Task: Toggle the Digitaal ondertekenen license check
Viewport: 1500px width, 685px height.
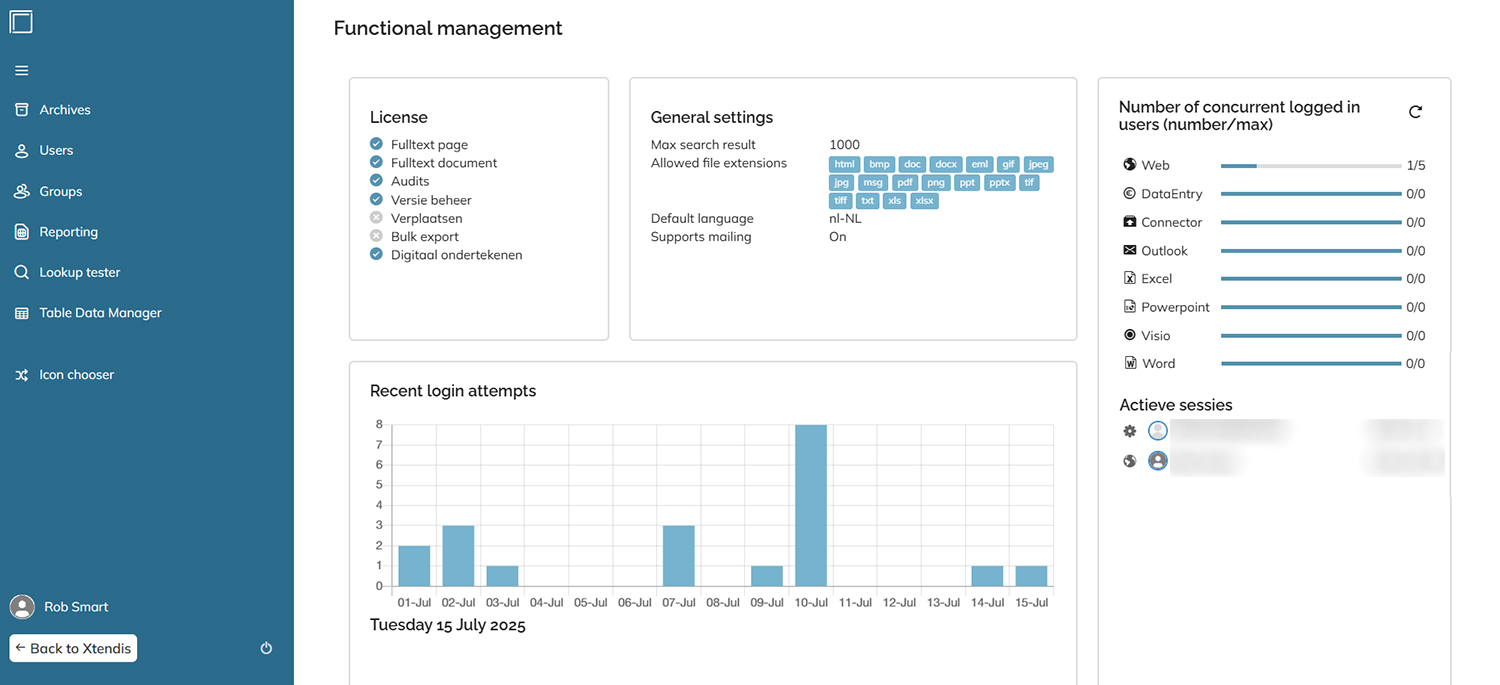Action: [x=376, y=254]
